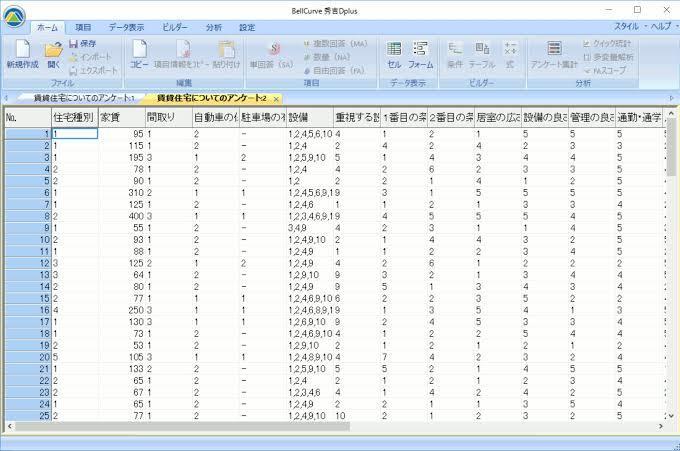The image size is (680, 451).
Task: Click the 住宅種別 cell in row 1
Action: tap(75, 134)
